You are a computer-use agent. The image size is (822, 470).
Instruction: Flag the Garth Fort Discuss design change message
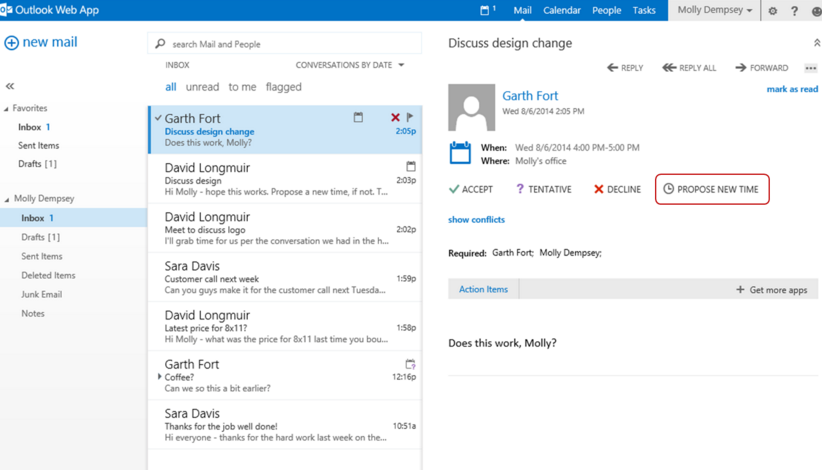(x=410, y=117)
